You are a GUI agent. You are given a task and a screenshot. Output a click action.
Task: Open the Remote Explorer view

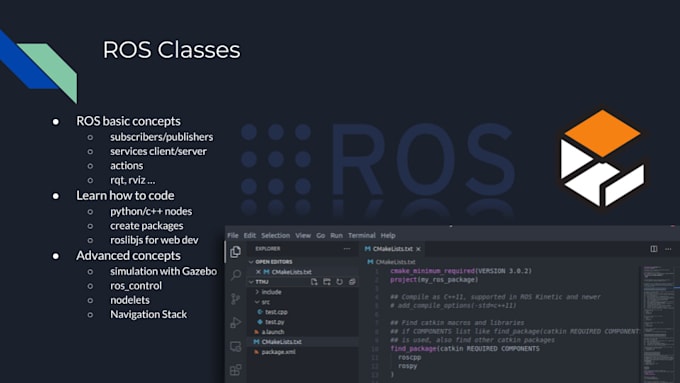tap(235, 346)
